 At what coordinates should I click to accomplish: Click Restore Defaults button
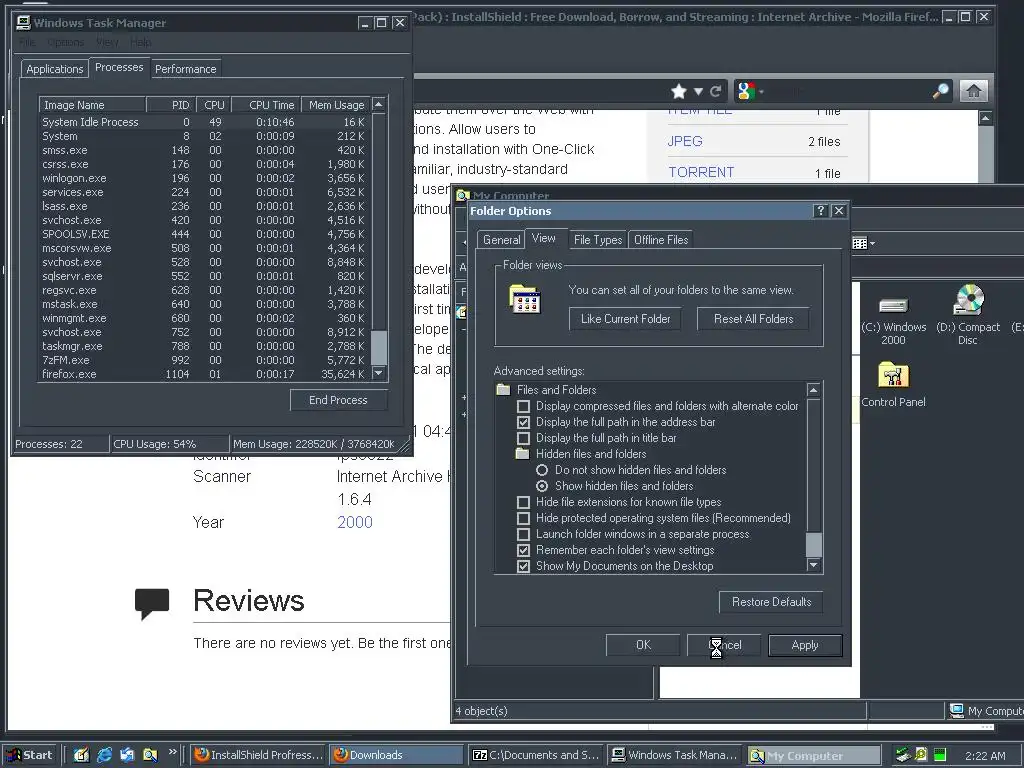point(771,601)
